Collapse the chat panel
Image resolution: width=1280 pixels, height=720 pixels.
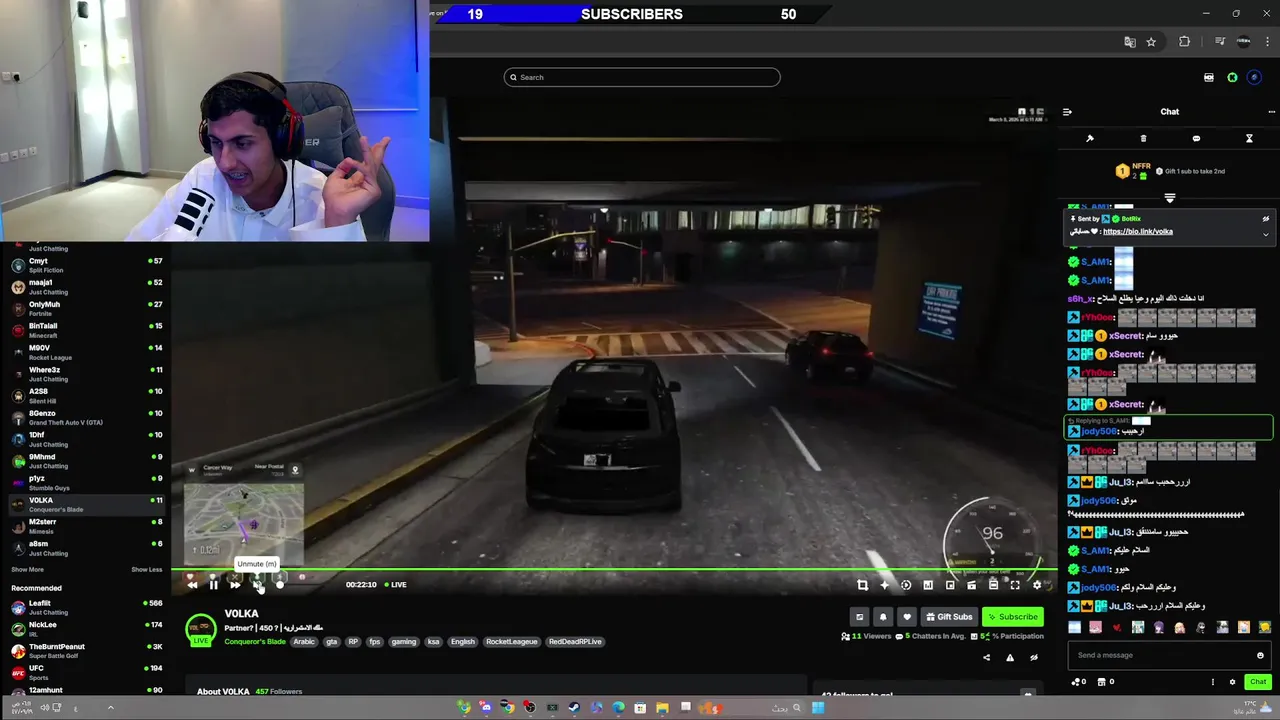(x=1067, y=112)
